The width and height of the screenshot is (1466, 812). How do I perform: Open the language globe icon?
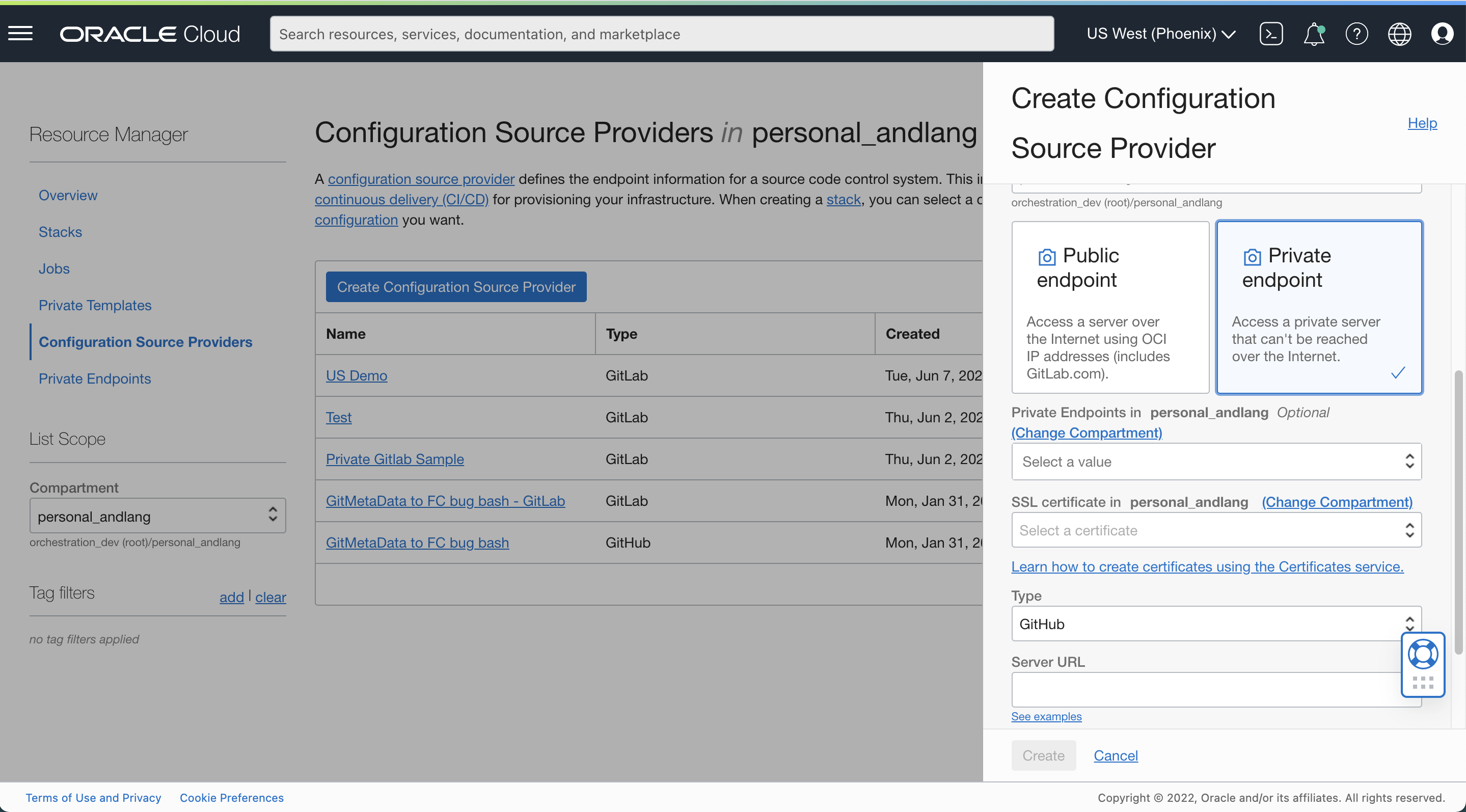[1399, 34]
